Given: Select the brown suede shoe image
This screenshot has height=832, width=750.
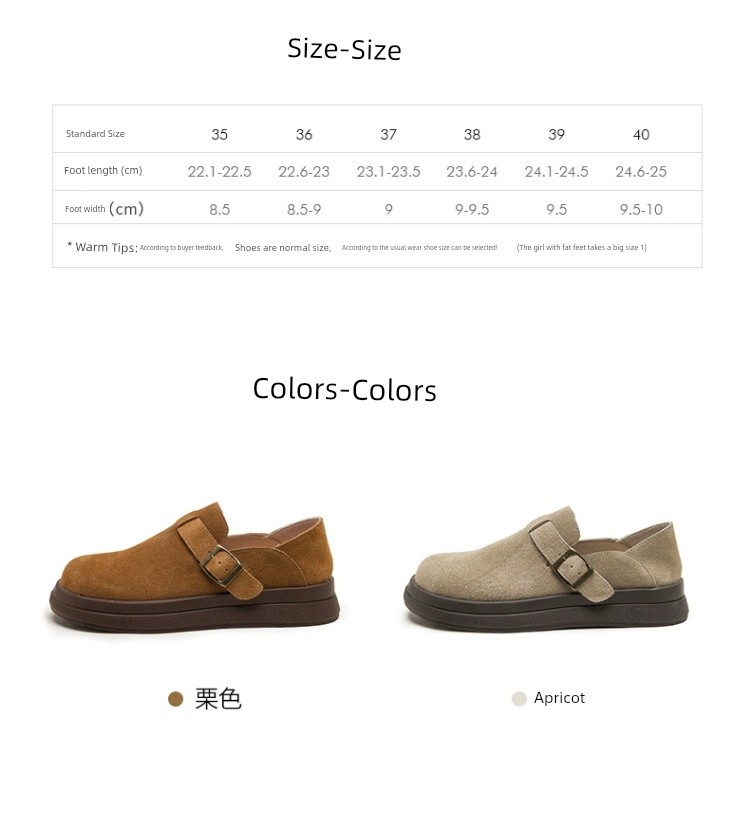Looking at the screenshot, I should [x=194, y=569].
